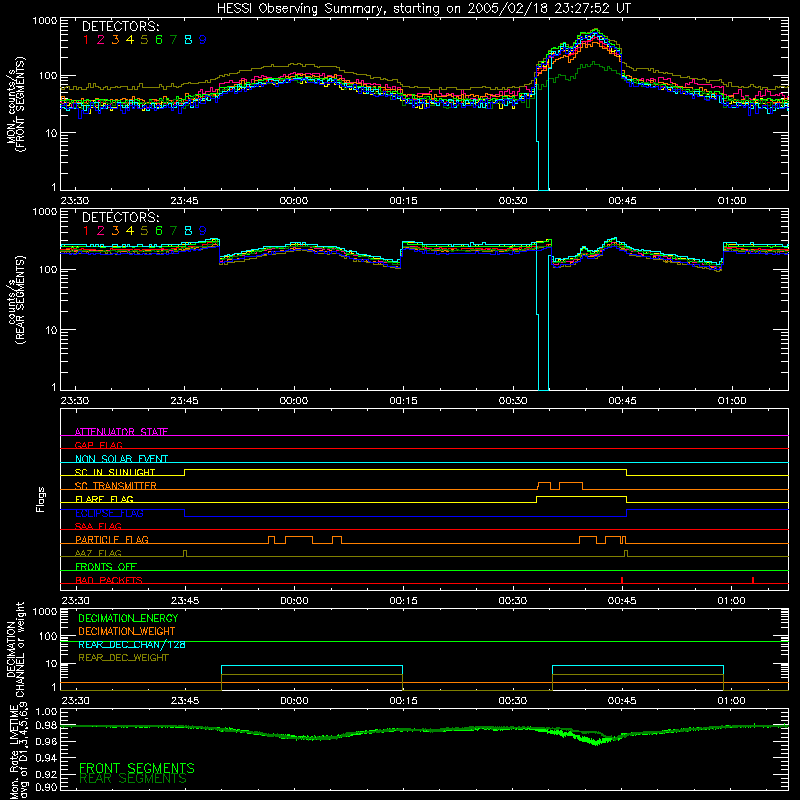Click the DECIMATION_ENERGY legend label

point(128,618)
